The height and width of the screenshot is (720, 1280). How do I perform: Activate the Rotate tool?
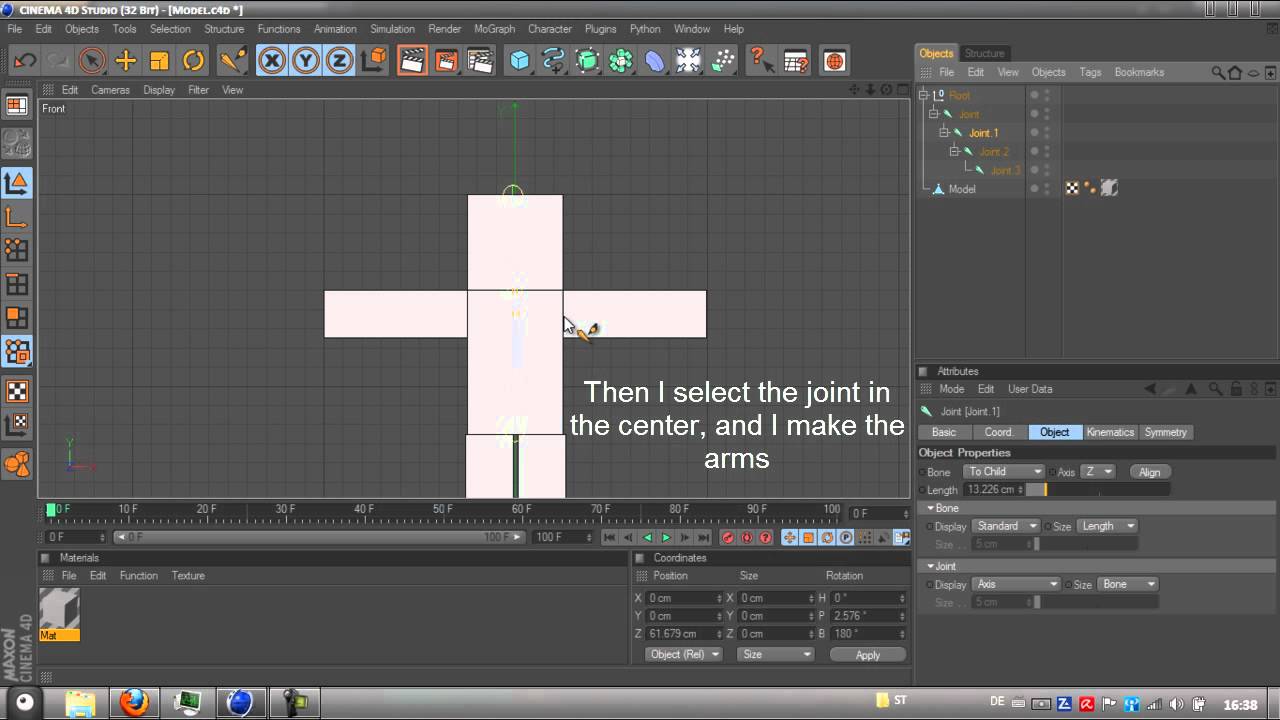[x=194, y=61]
